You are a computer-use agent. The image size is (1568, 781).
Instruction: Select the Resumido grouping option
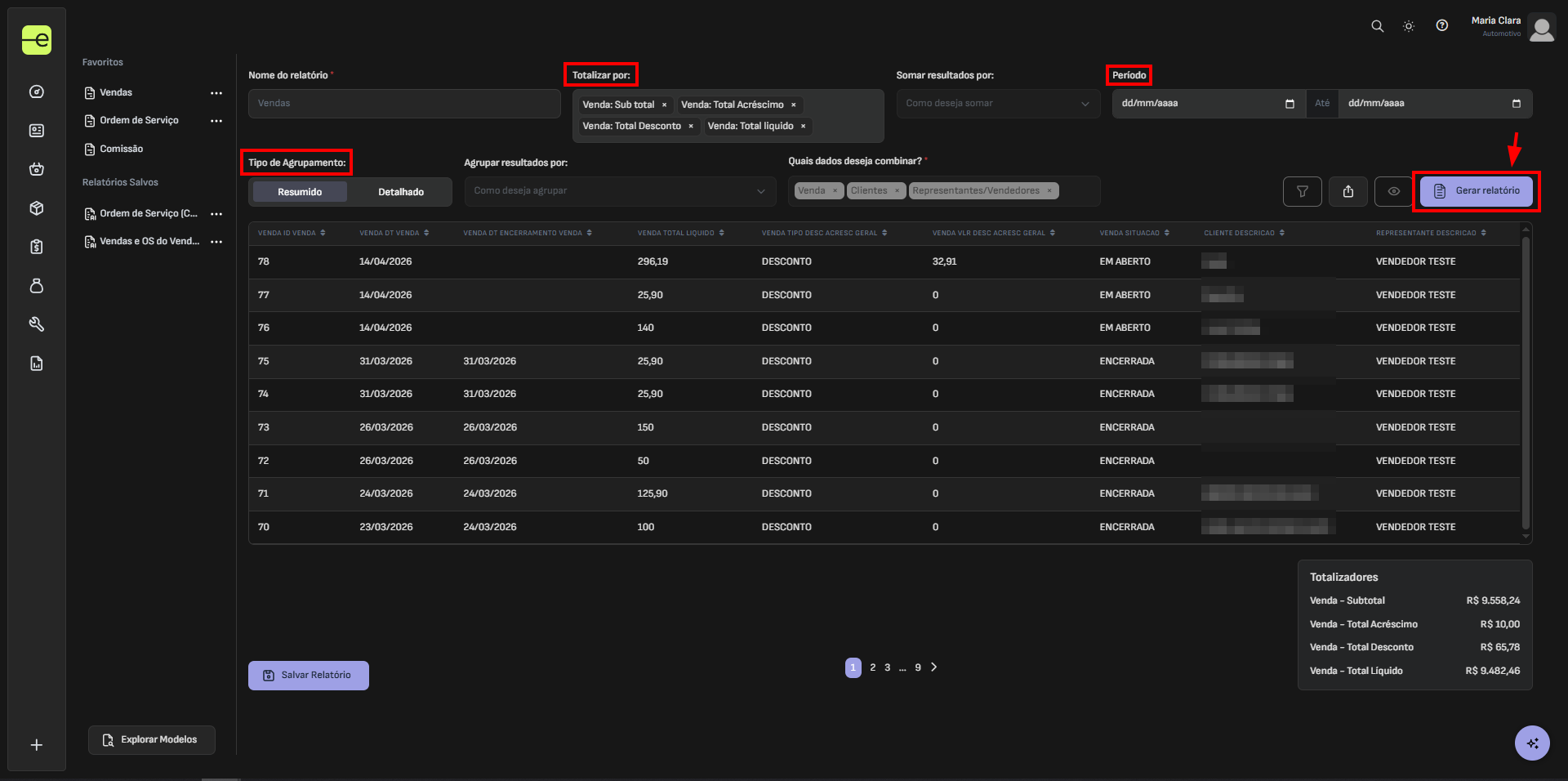pos(300,192)
